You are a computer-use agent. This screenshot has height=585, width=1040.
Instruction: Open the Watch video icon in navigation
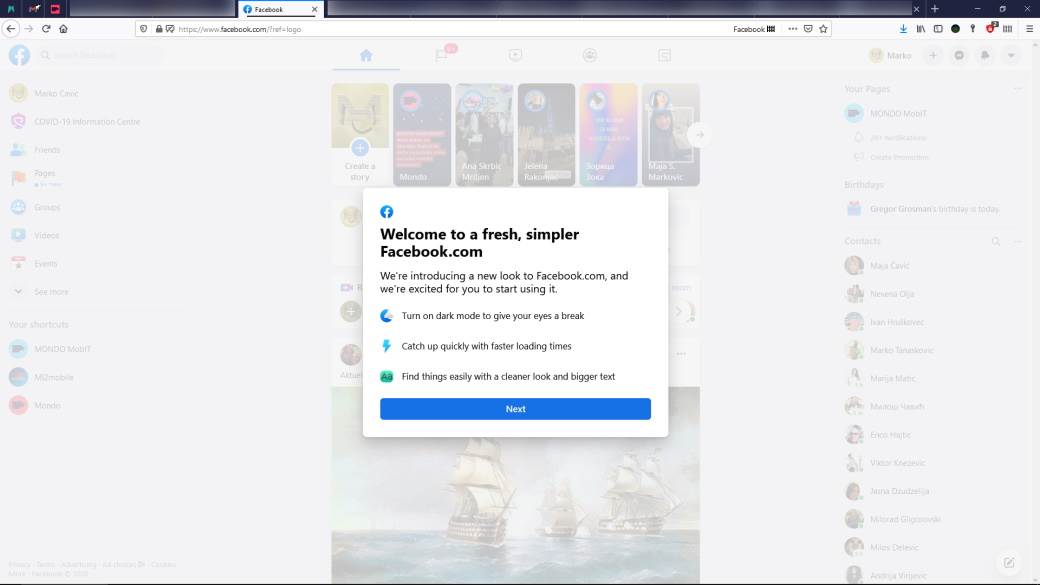pos(515,56)
